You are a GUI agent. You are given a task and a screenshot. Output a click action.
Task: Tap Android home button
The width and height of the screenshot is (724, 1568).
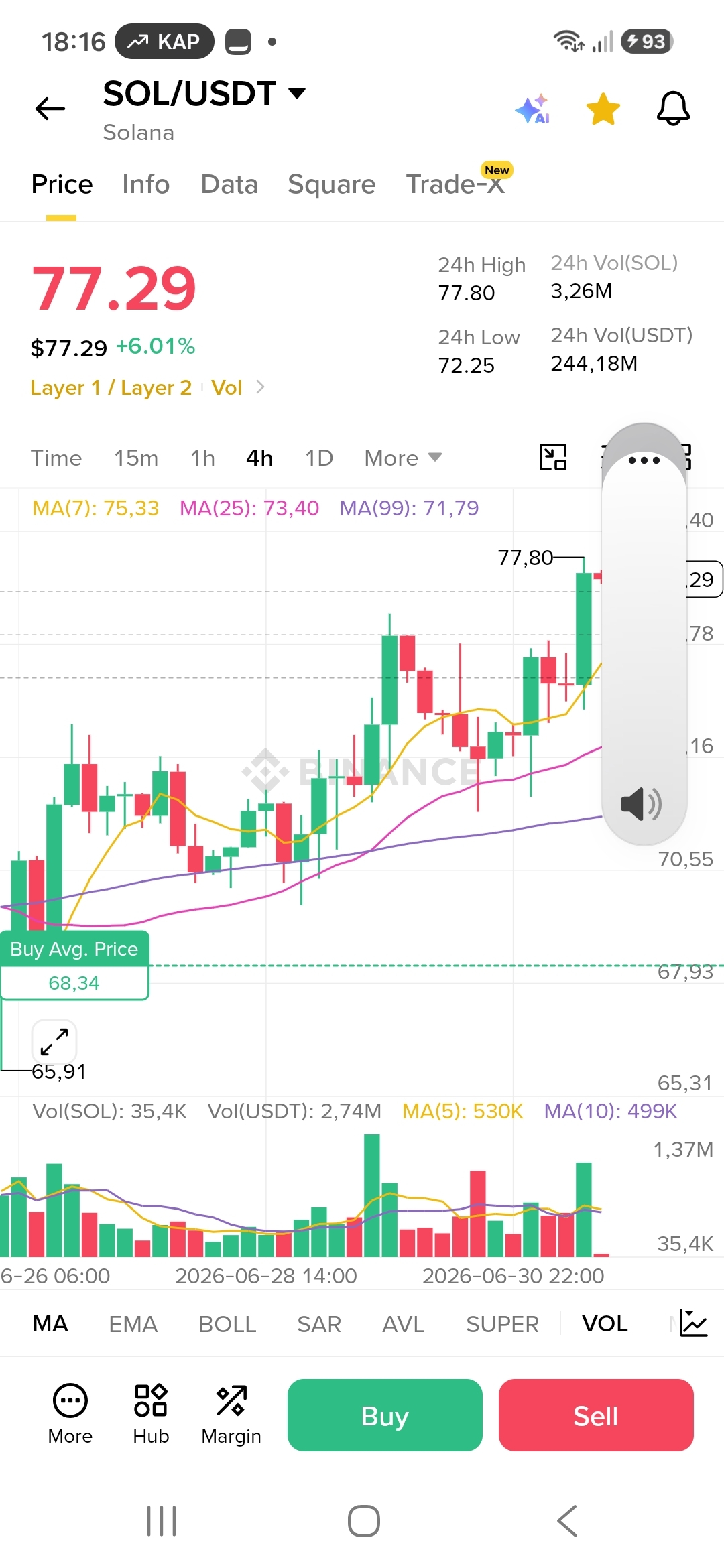pyautogui.click(x=363, y=1520)
